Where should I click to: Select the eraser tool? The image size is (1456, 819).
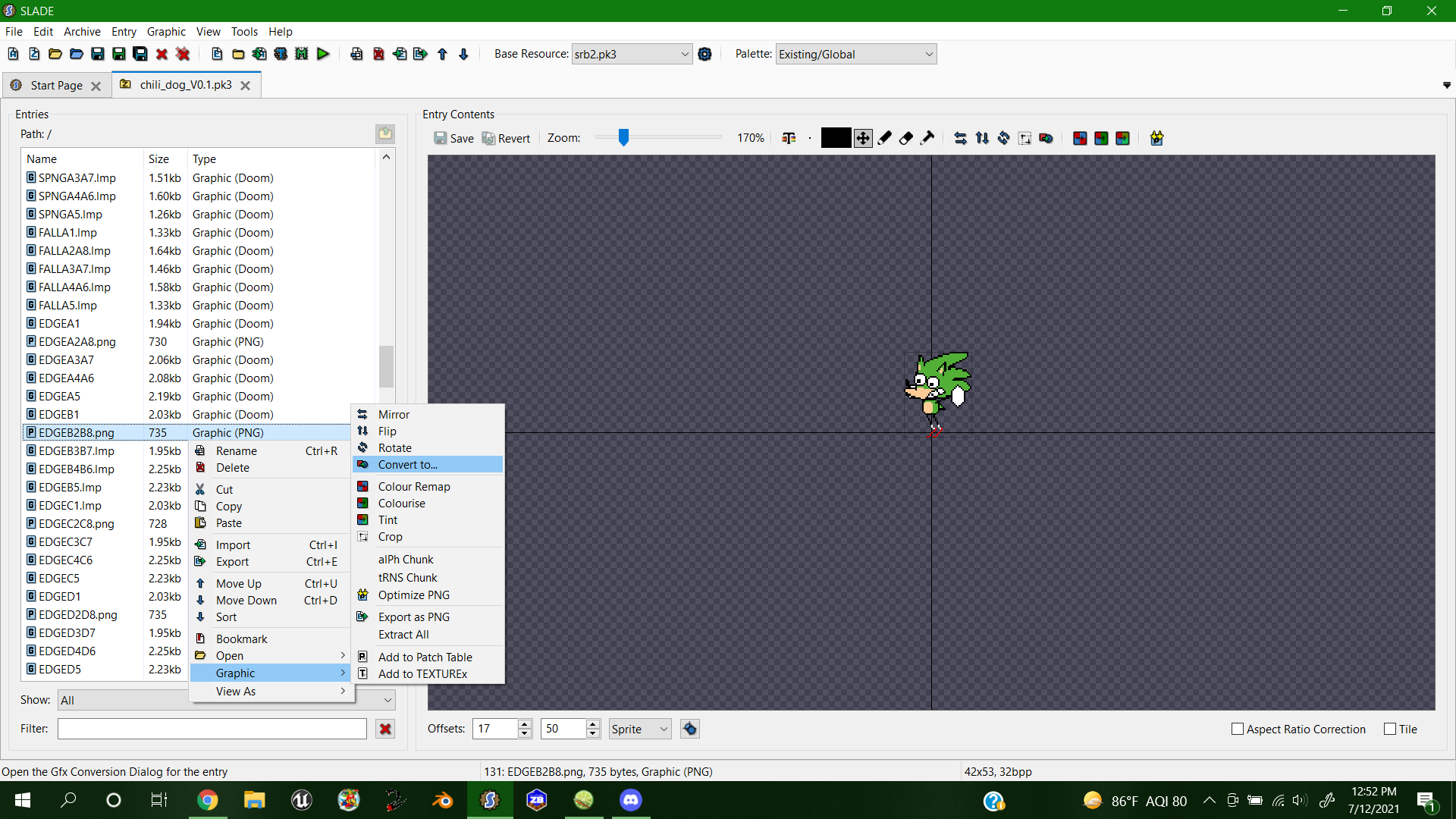pyautogui.click(x=905, y=138)
